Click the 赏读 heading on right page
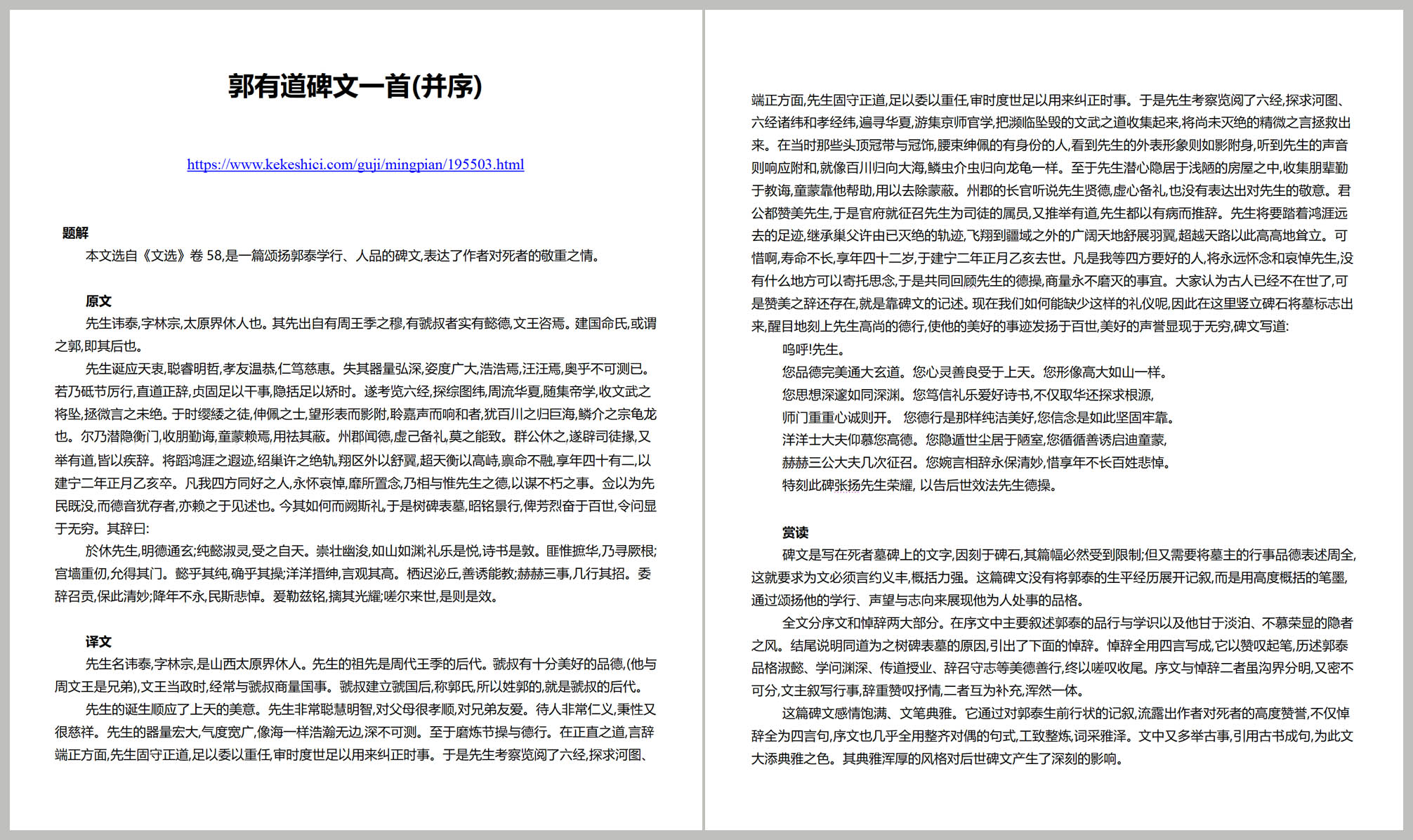1413x840 pixels. pyautogui.click(x=795, y=532)
